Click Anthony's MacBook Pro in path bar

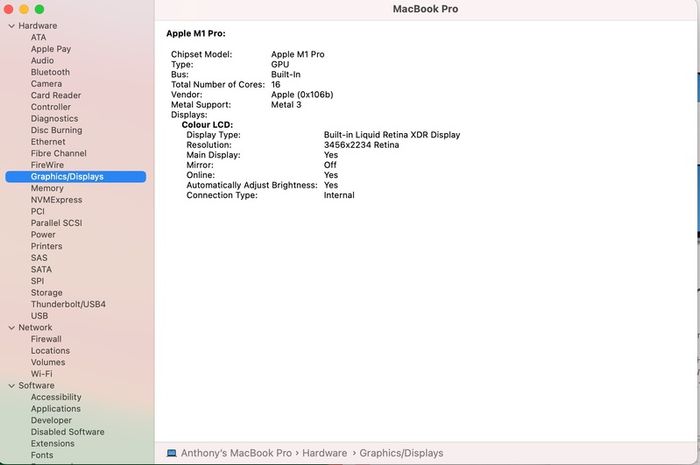pos(236,453)
